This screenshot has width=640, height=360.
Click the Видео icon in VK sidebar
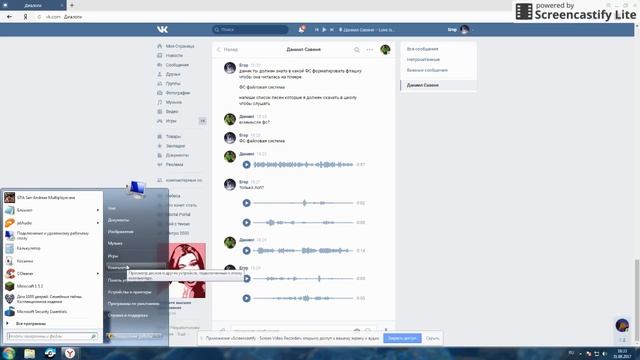coord(160,111)
